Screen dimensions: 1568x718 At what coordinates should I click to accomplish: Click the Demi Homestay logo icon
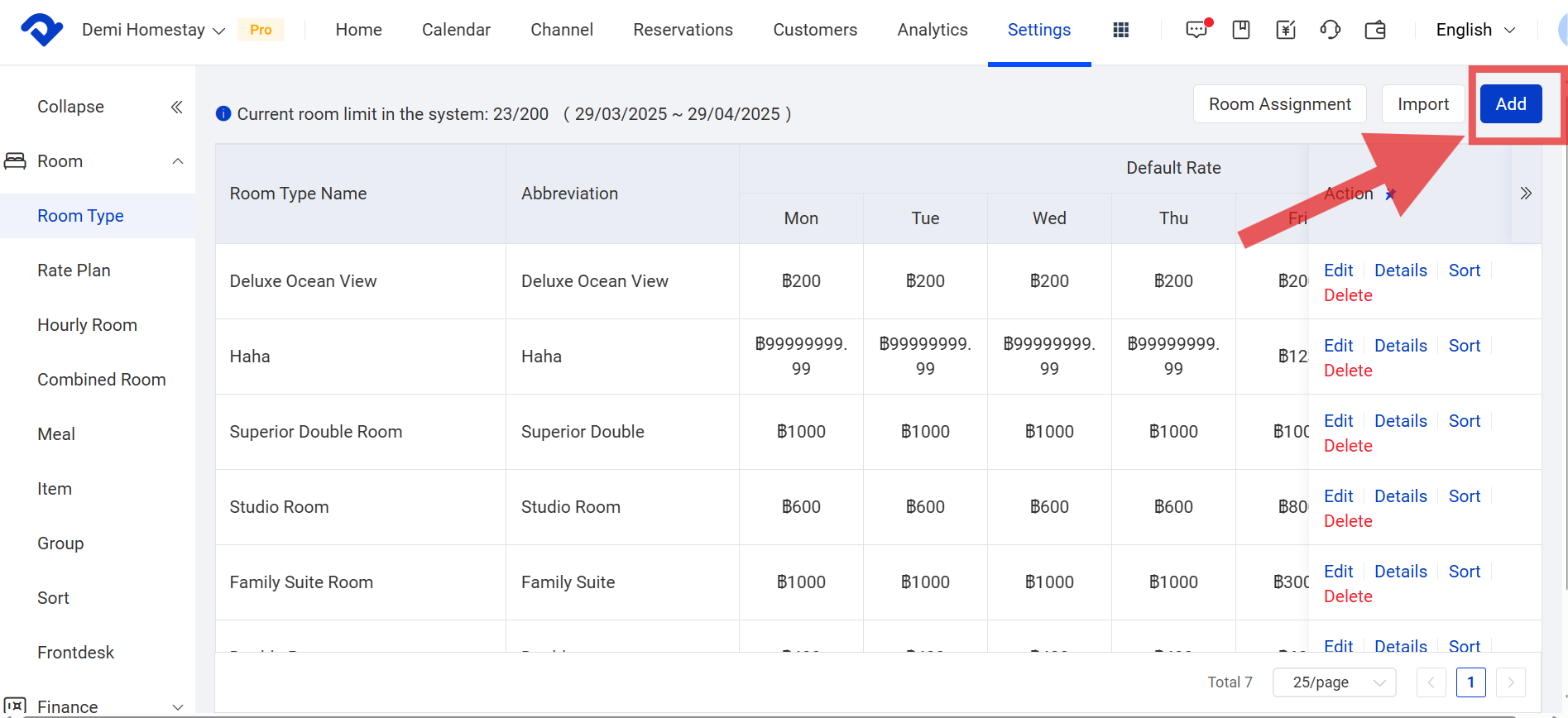pyautogui.click(x=41, y=31)
